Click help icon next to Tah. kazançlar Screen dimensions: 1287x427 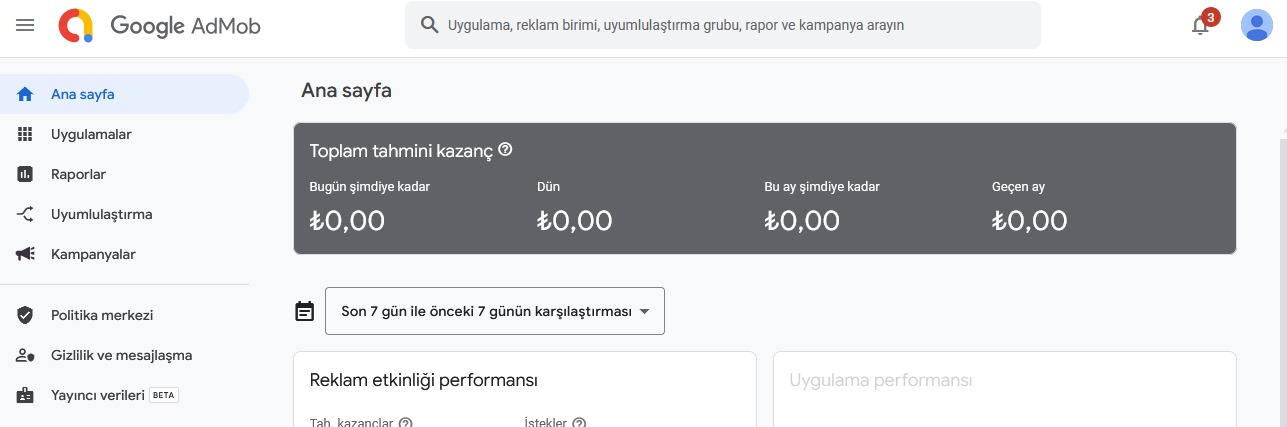406,423
